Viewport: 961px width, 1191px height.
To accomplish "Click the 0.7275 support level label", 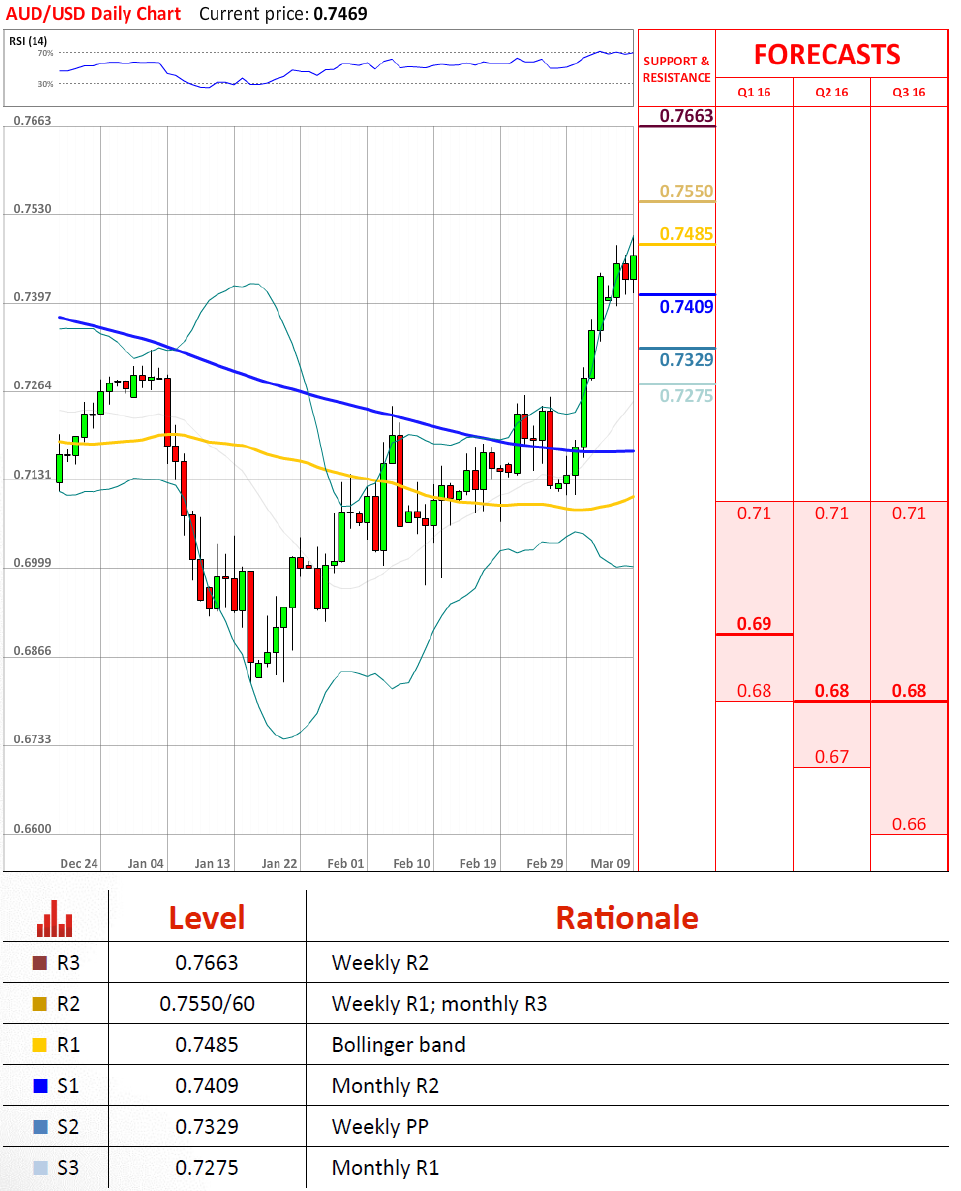I will point(686,395).
